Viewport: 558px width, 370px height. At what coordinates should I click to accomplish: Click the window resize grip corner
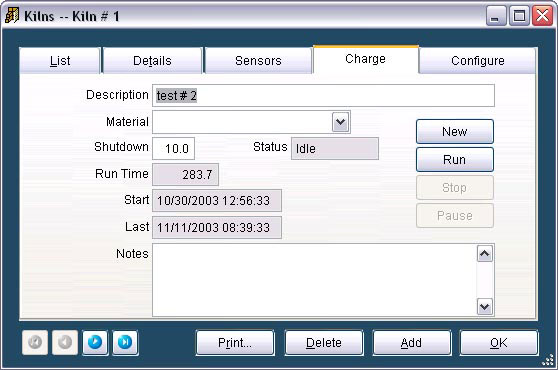coord(548,360)
